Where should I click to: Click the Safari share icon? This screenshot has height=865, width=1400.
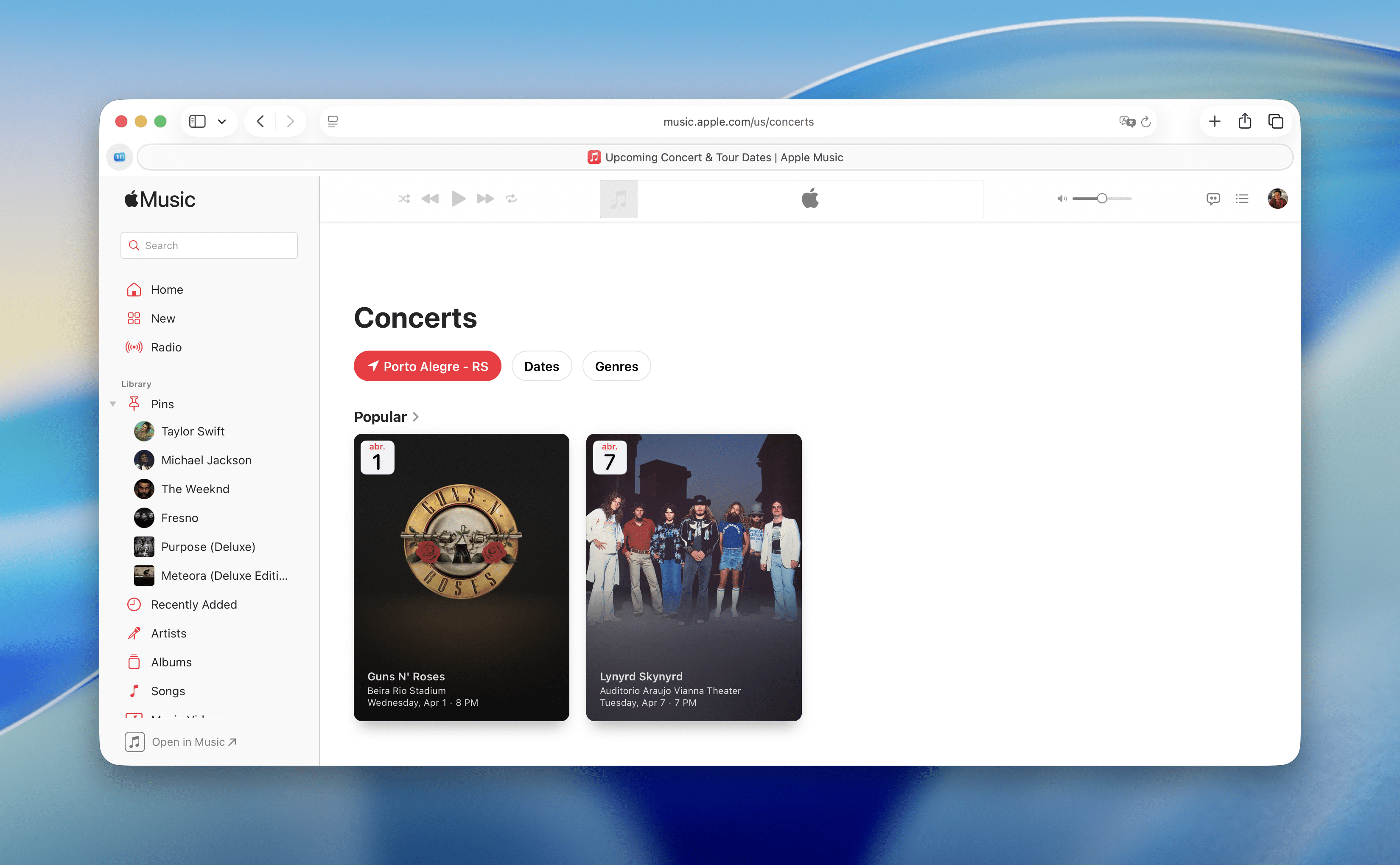[x=1244, y=121]
